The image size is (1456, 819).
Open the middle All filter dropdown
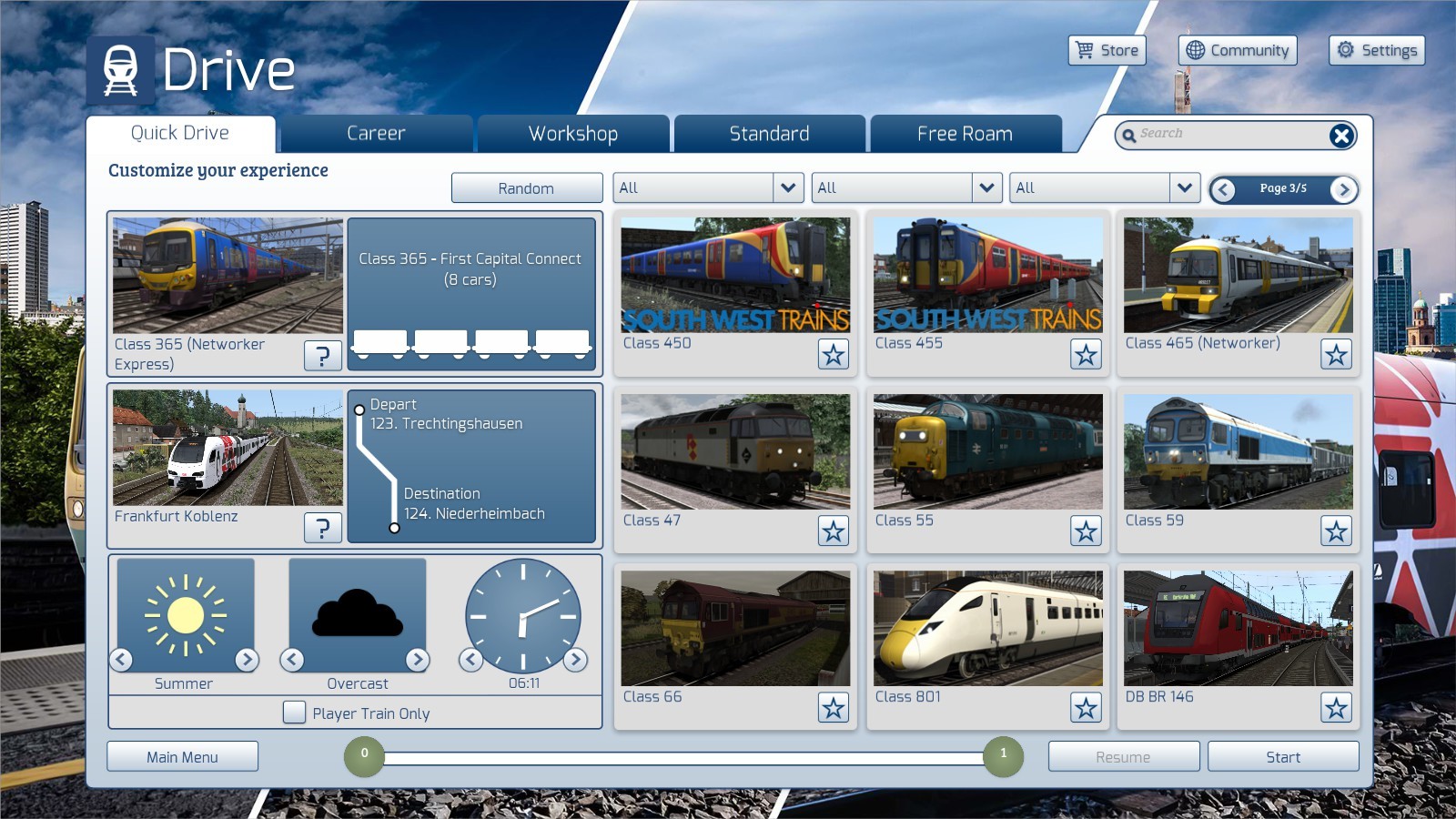tap(986, 188)
